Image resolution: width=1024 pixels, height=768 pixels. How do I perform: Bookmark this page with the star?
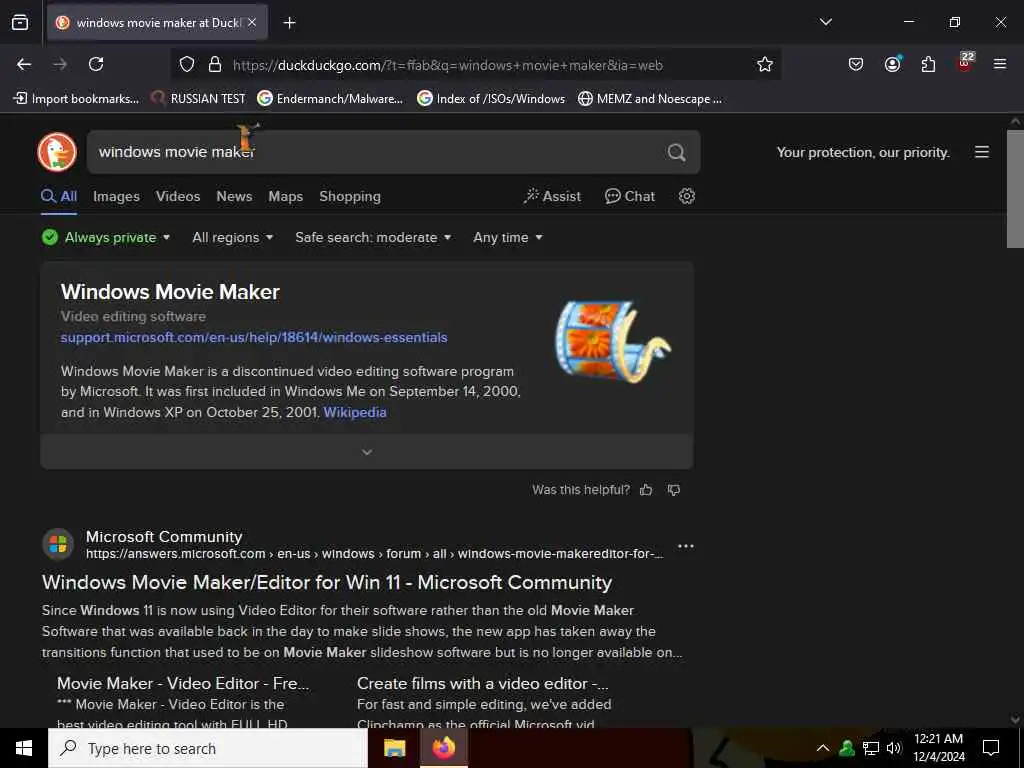tap(765, 64)
